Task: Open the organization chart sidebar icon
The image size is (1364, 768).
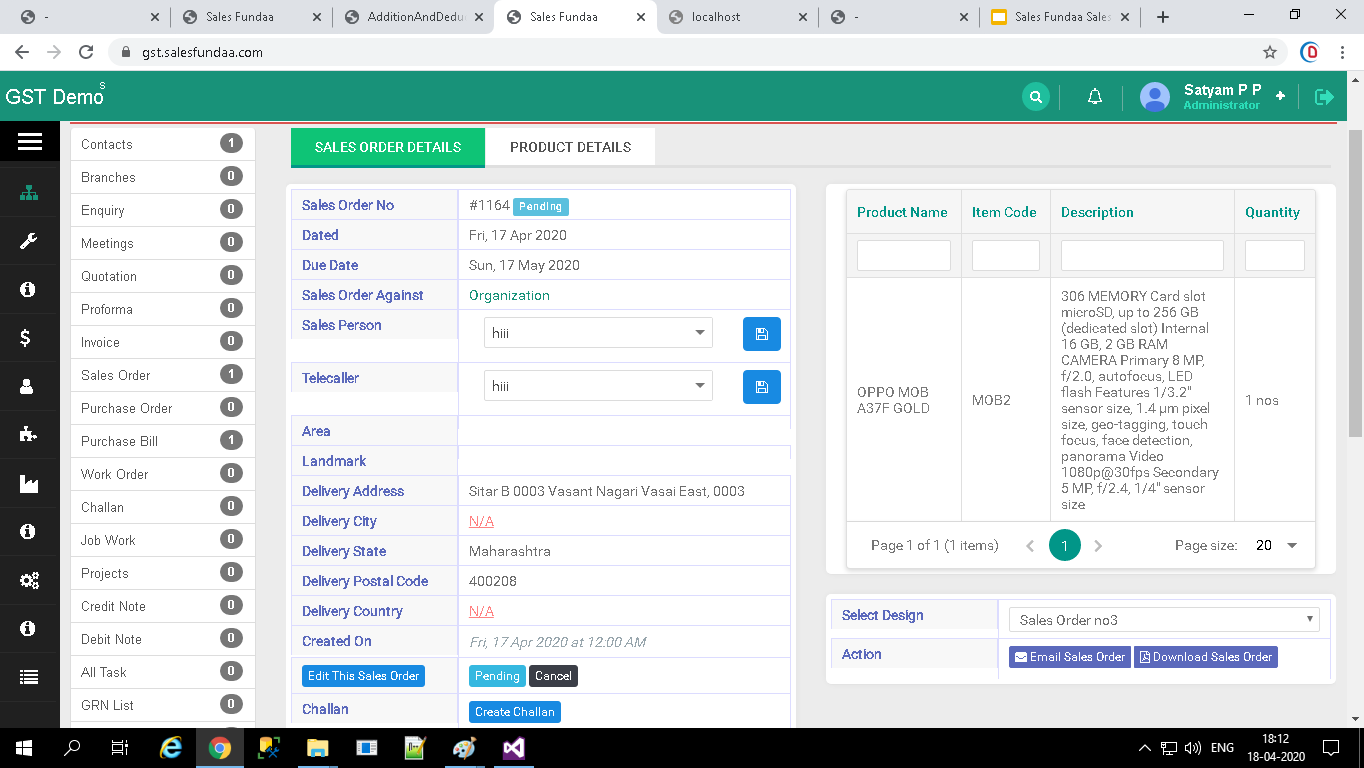Action: coord(29,193)
